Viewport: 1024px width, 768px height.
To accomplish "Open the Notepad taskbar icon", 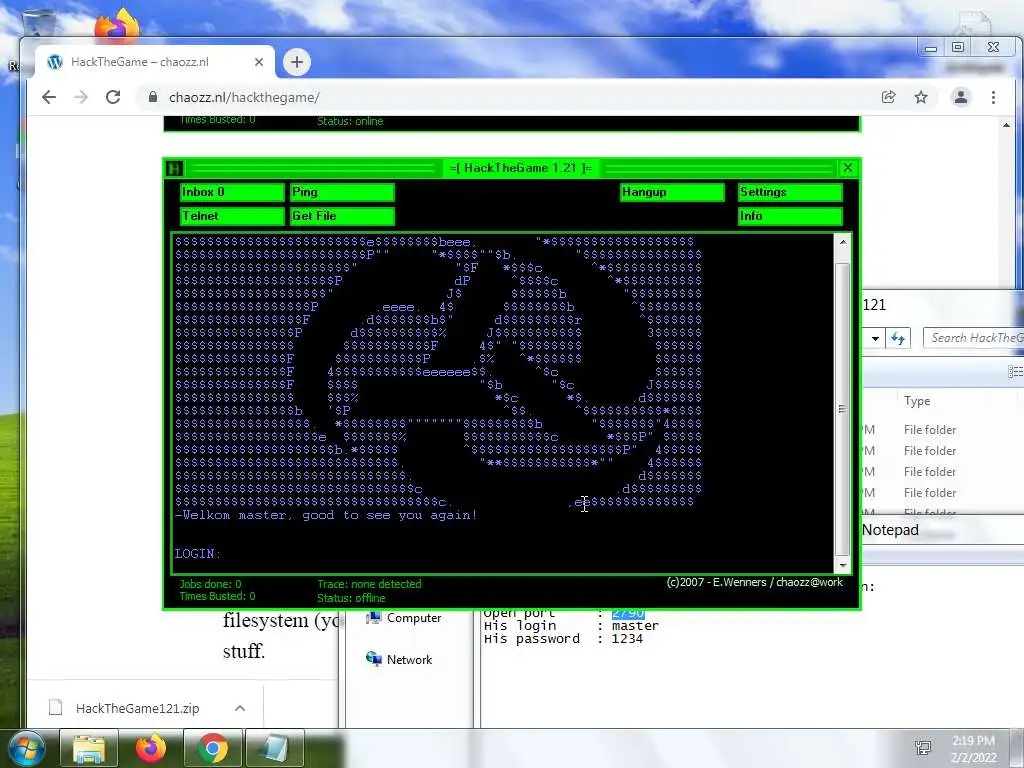I will tap(274, 748).
